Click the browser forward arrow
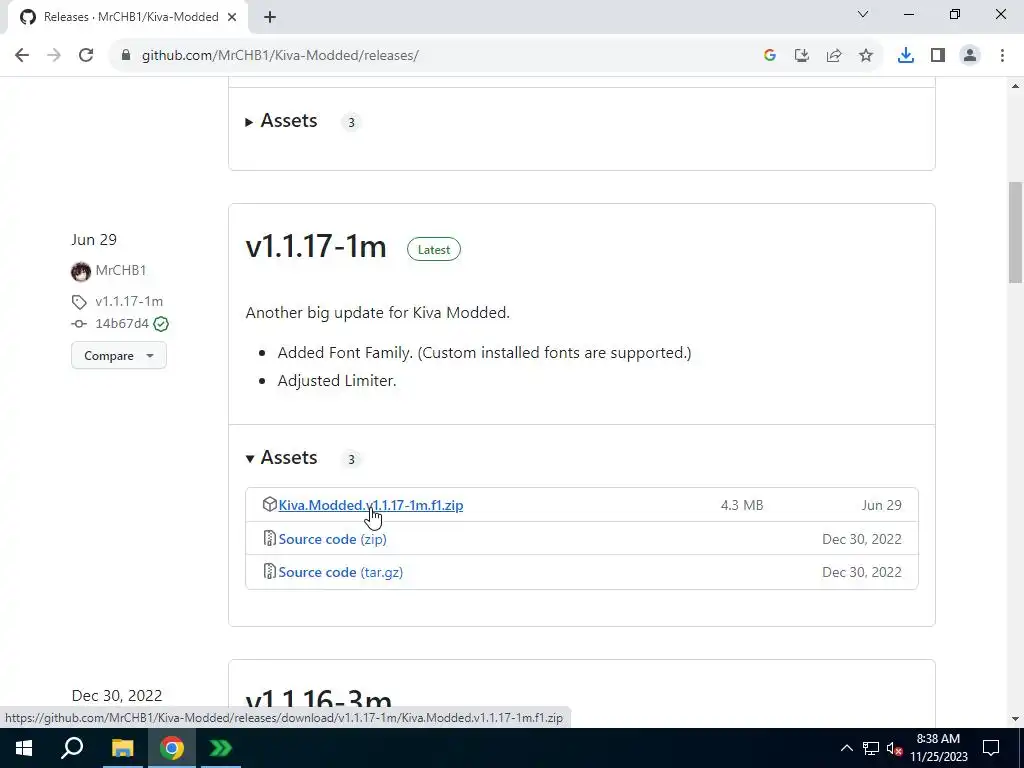This screenshot has height=768, width=1024. (54, 56)
